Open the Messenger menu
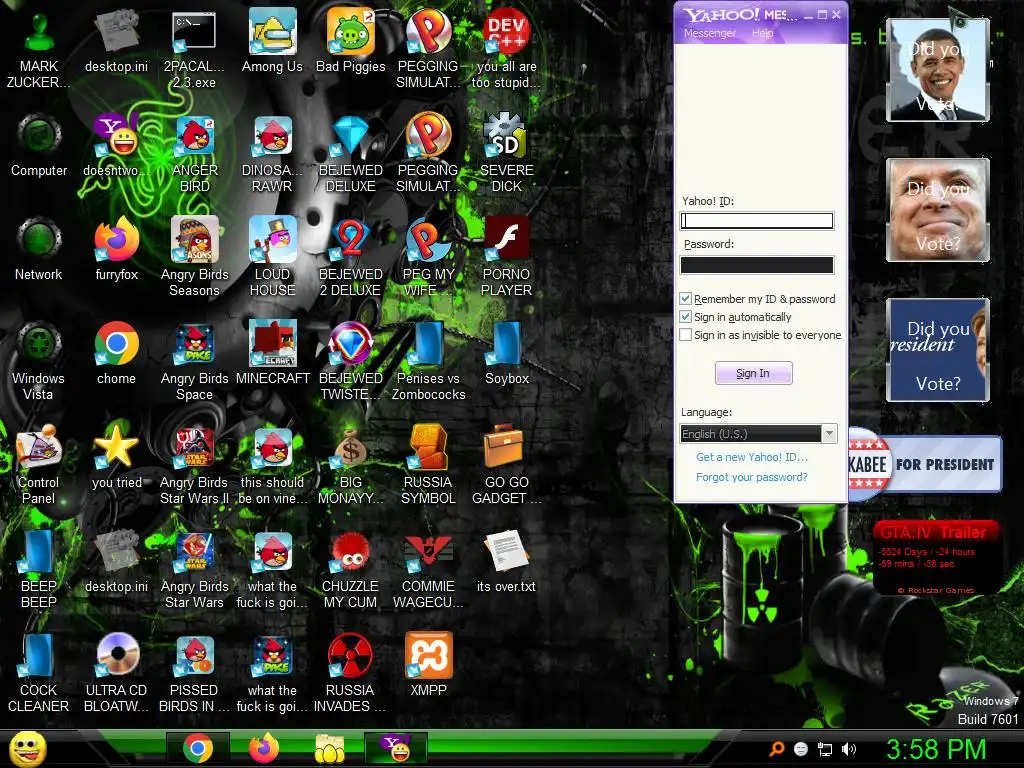The height and width of the screenshot is (768, 1024). (x=709, y=33)
